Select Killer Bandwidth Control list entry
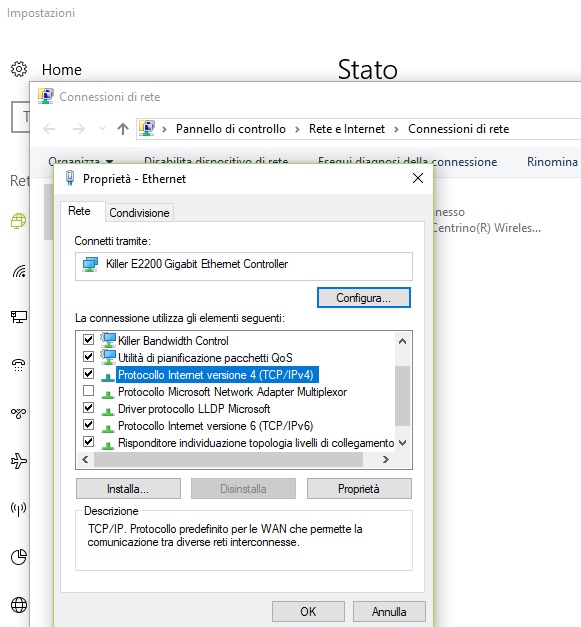Image resolution: width=581 pixels, height=627 pixels. tap(173, 341)
